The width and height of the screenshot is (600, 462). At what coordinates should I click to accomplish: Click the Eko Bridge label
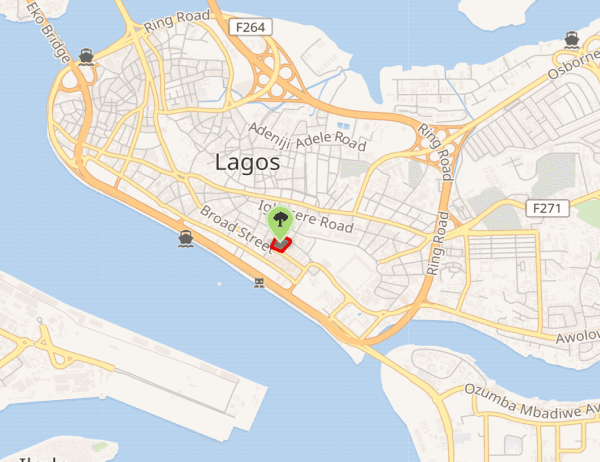(48, 31)
